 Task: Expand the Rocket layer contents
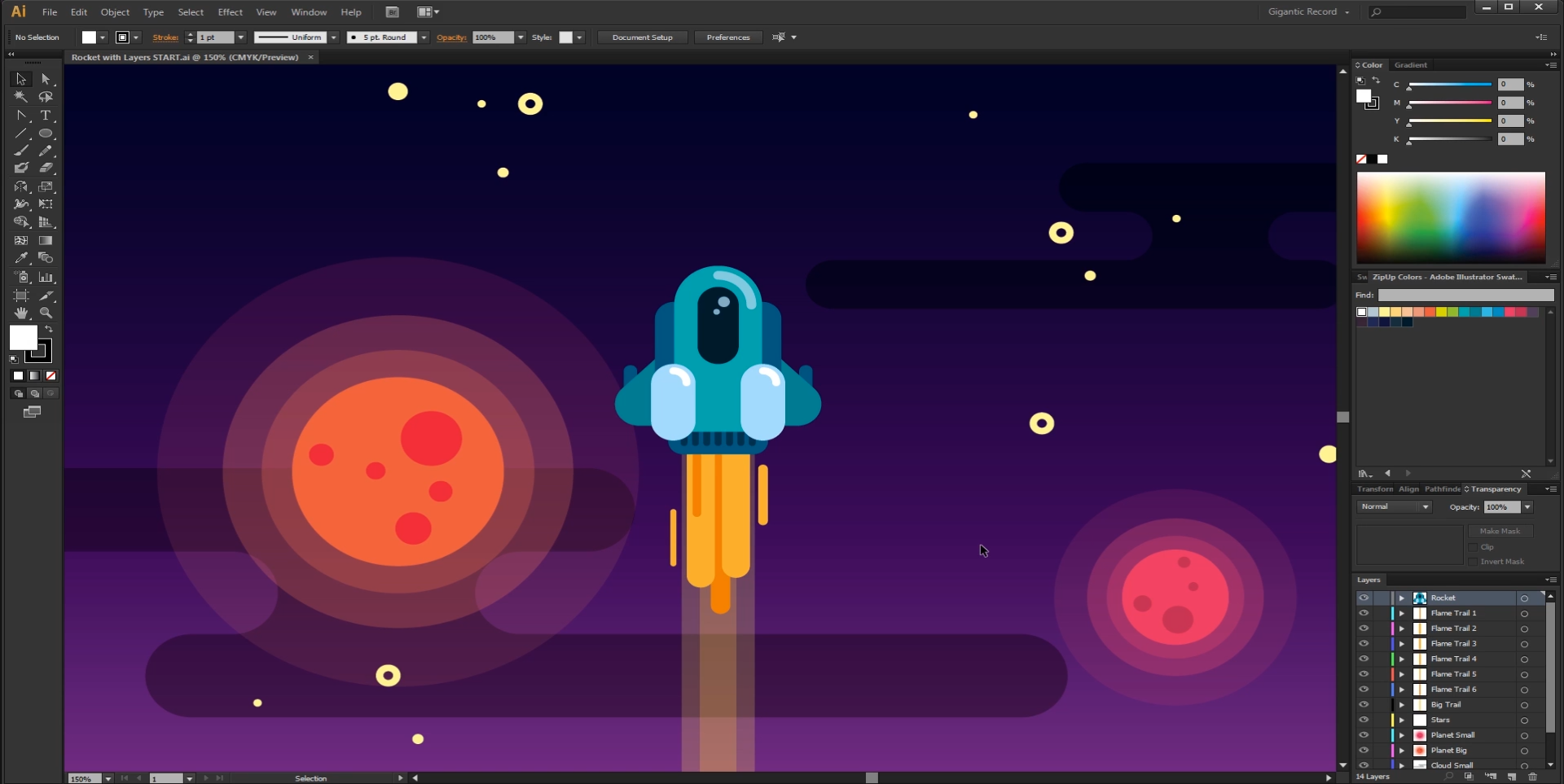pos(1402,598)
